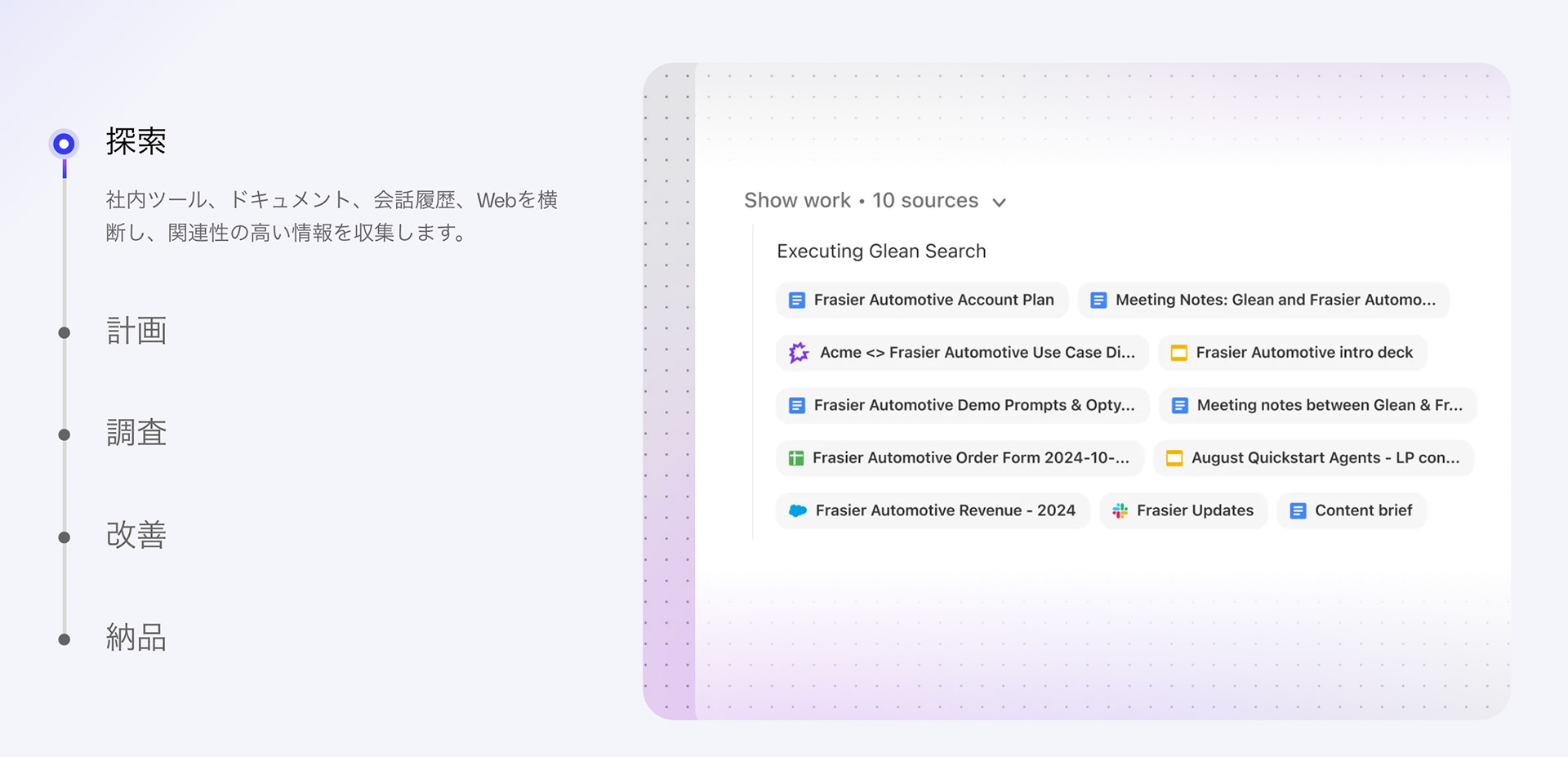Click the Docs icon on Content brief

(1296, 510)
